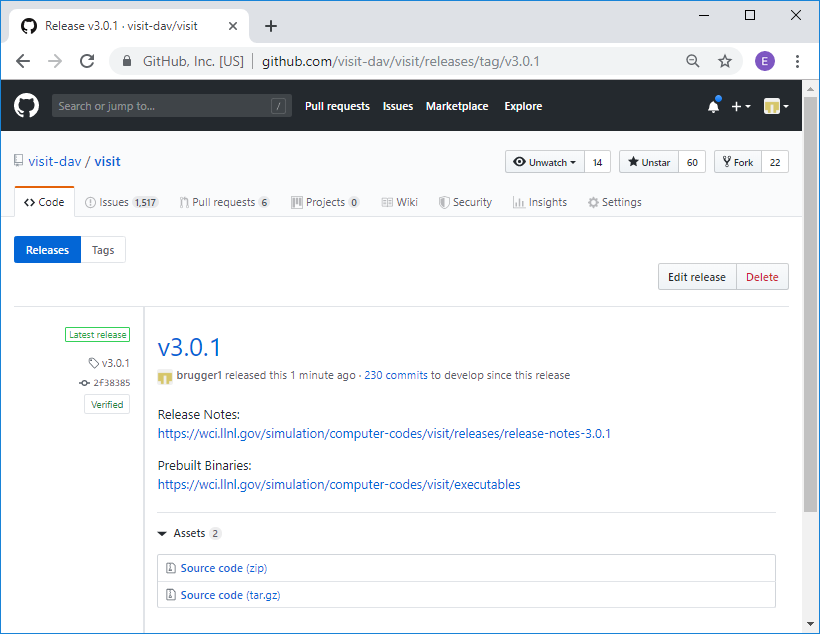Open the Chrome profile avatar E
Screen dimensions: 820x634
point(765,61)
